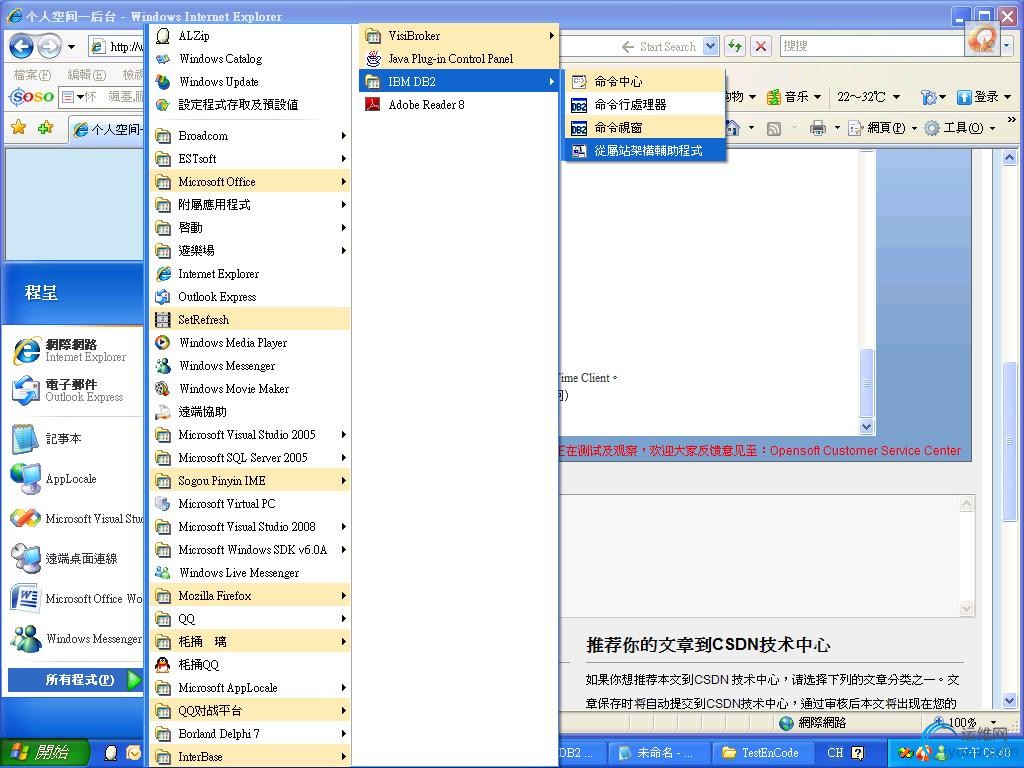The image size is (1024, 768).
Task: Select 從屬站架構輔助程式 menu entry
Action: click(645, 151)
